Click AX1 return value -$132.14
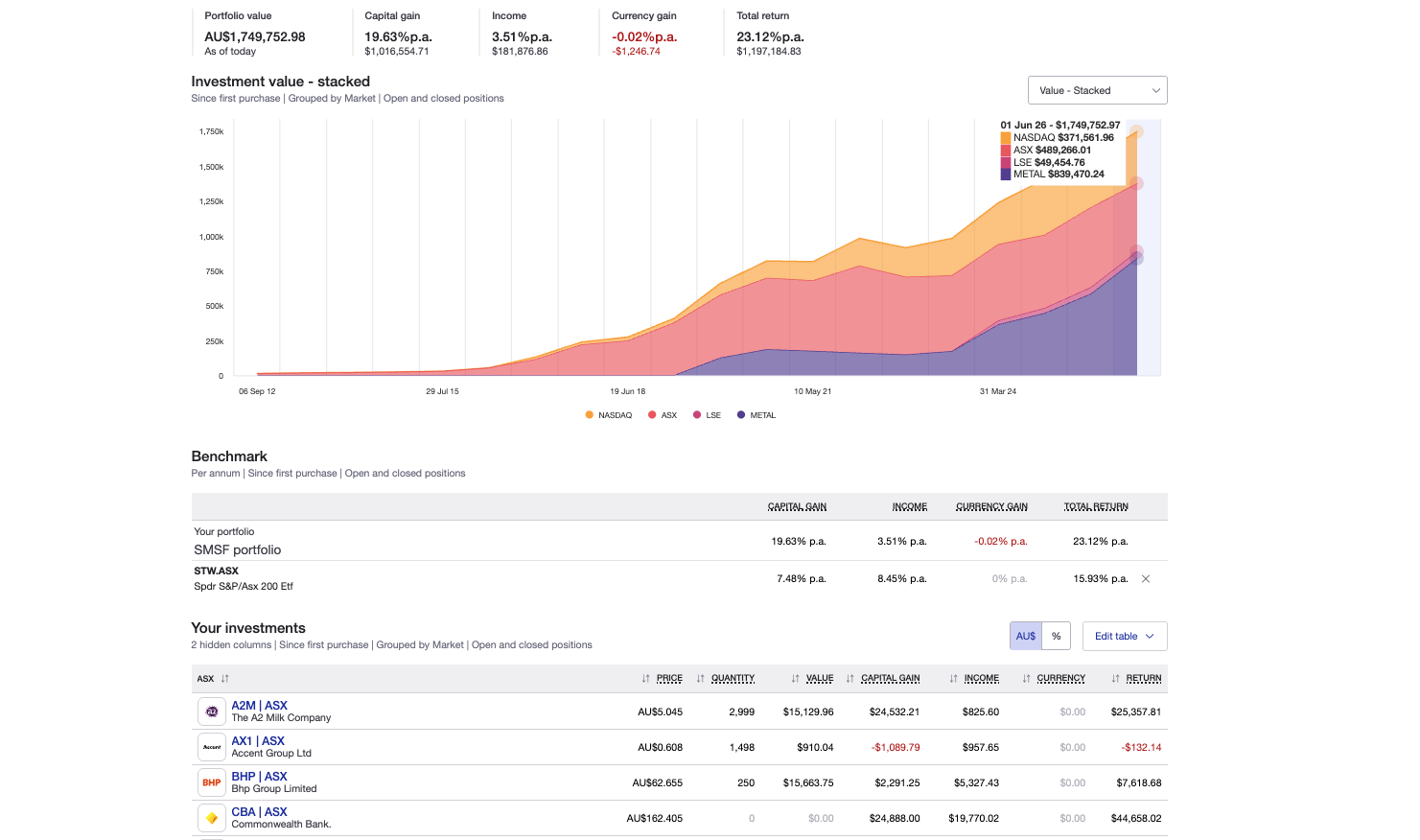 click(x=1141, y=747)
